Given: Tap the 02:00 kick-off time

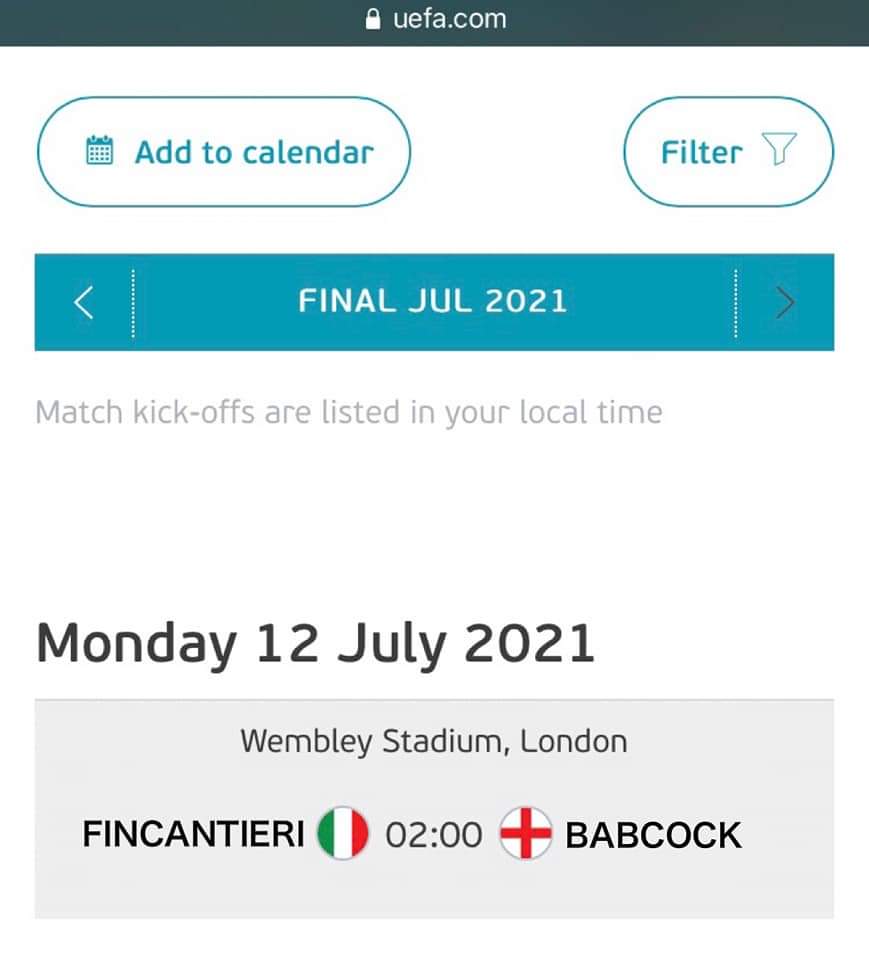Looking at the screenshot, I should click(x=434, y=835).
